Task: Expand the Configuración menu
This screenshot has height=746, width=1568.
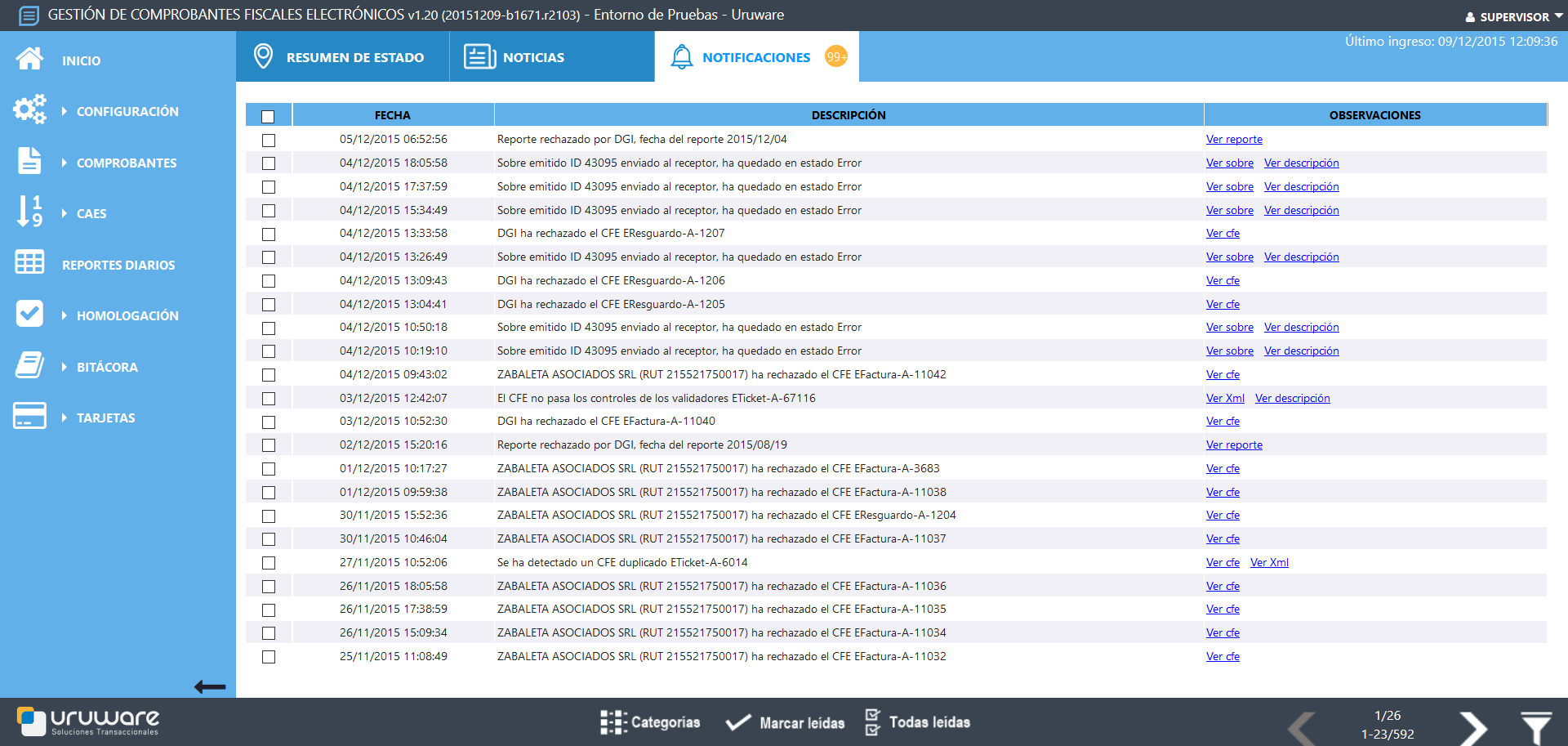Action: click(127, 111)
